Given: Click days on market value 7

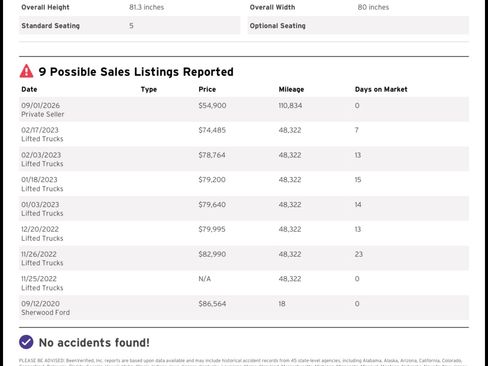Looking at the screenshot, I should click(357, 130).
